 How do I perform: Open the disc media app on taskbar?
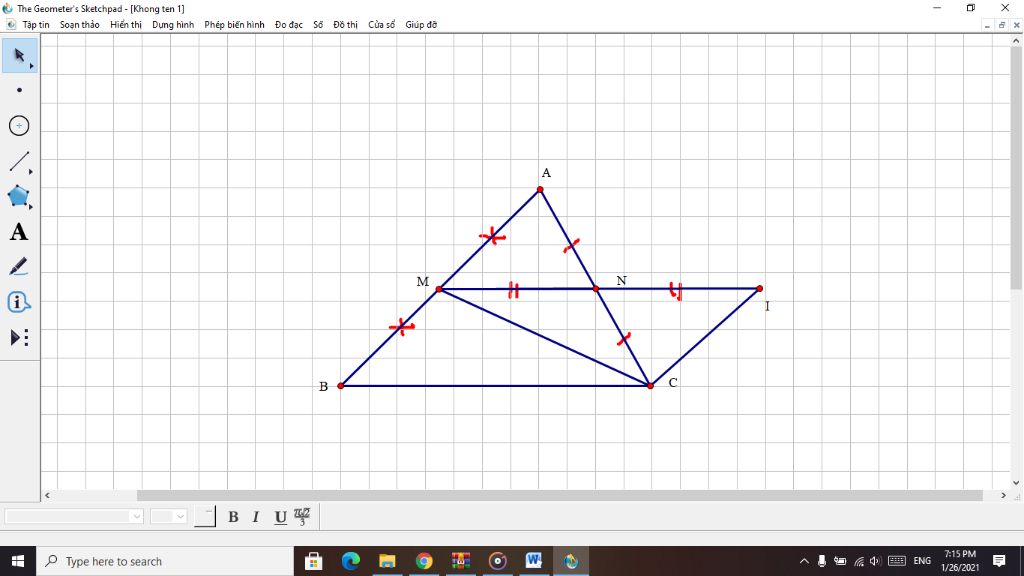point(498,561)
